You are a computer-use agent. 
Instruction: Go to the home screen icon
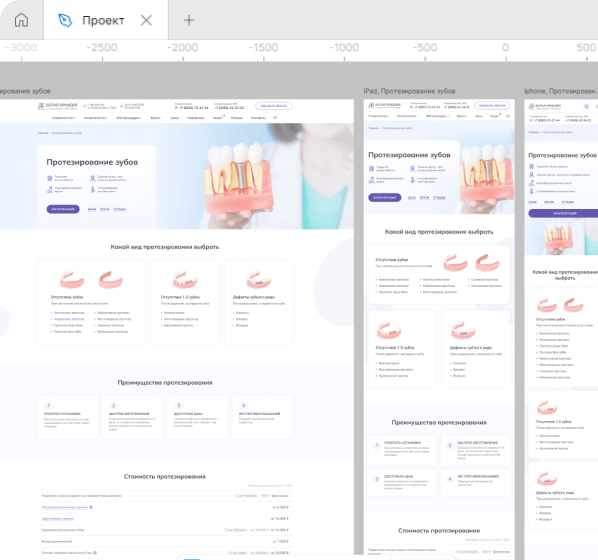coord(21,20)
